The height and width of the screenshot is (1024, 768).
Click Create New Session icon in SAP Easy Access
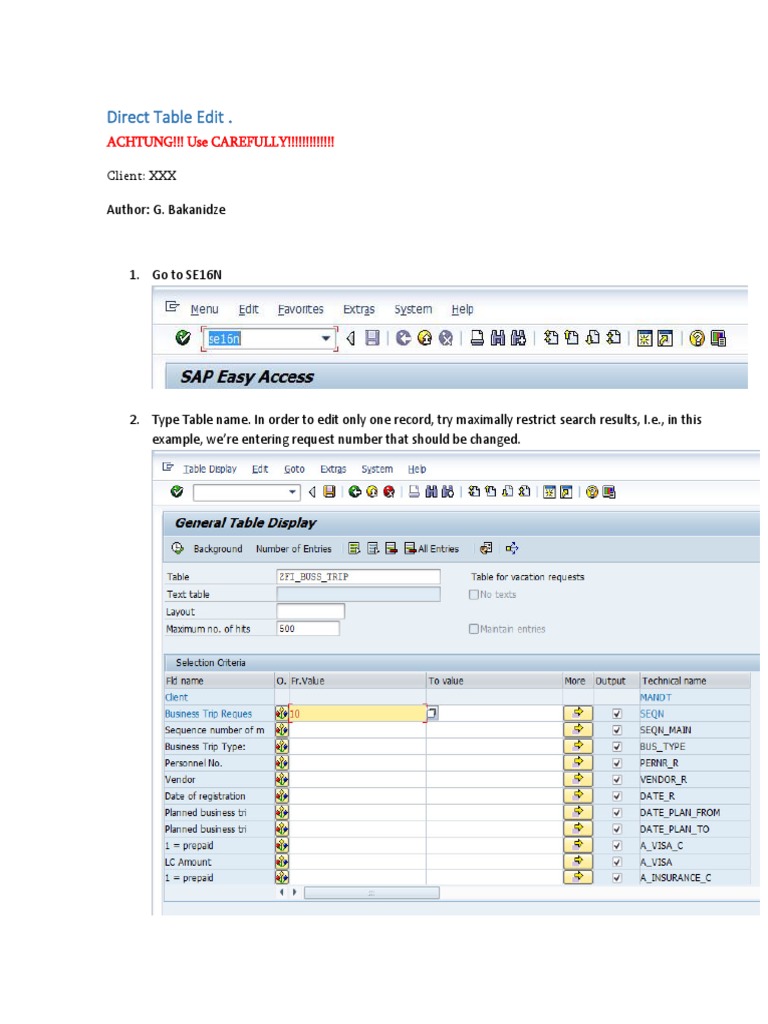(645, 338)
